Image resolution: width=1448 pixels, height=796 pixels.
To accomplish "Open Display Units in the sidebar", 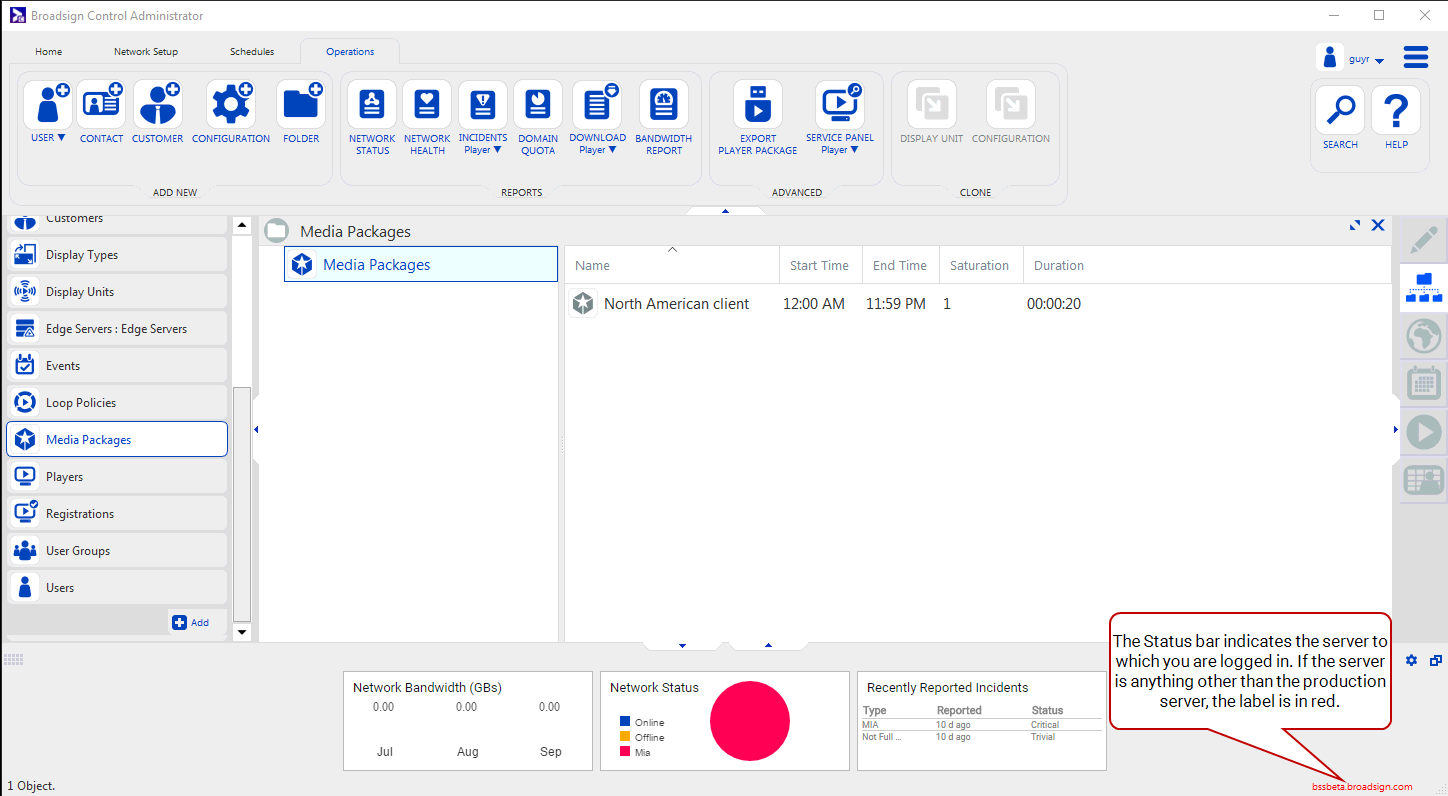I will (x=117, y=292).
